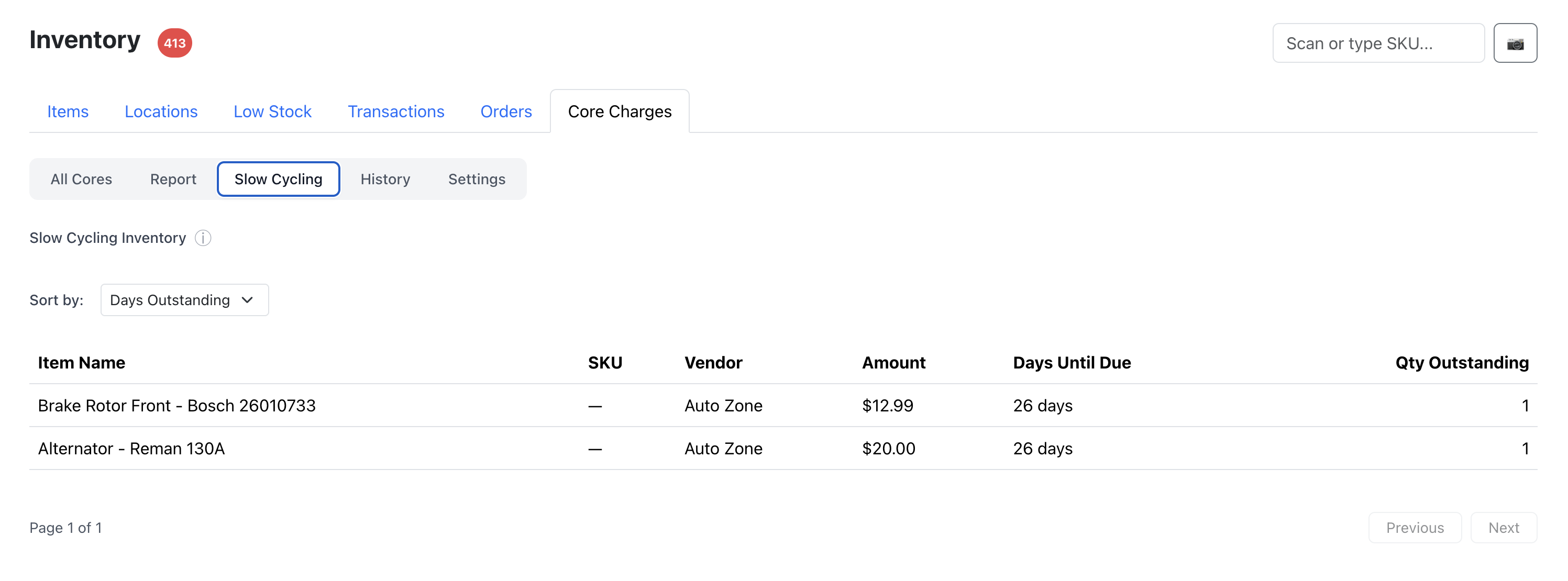Click the Page 1 of 1 indicator
The width and height of the screenshot is (1568, 581).
point(66,528)
